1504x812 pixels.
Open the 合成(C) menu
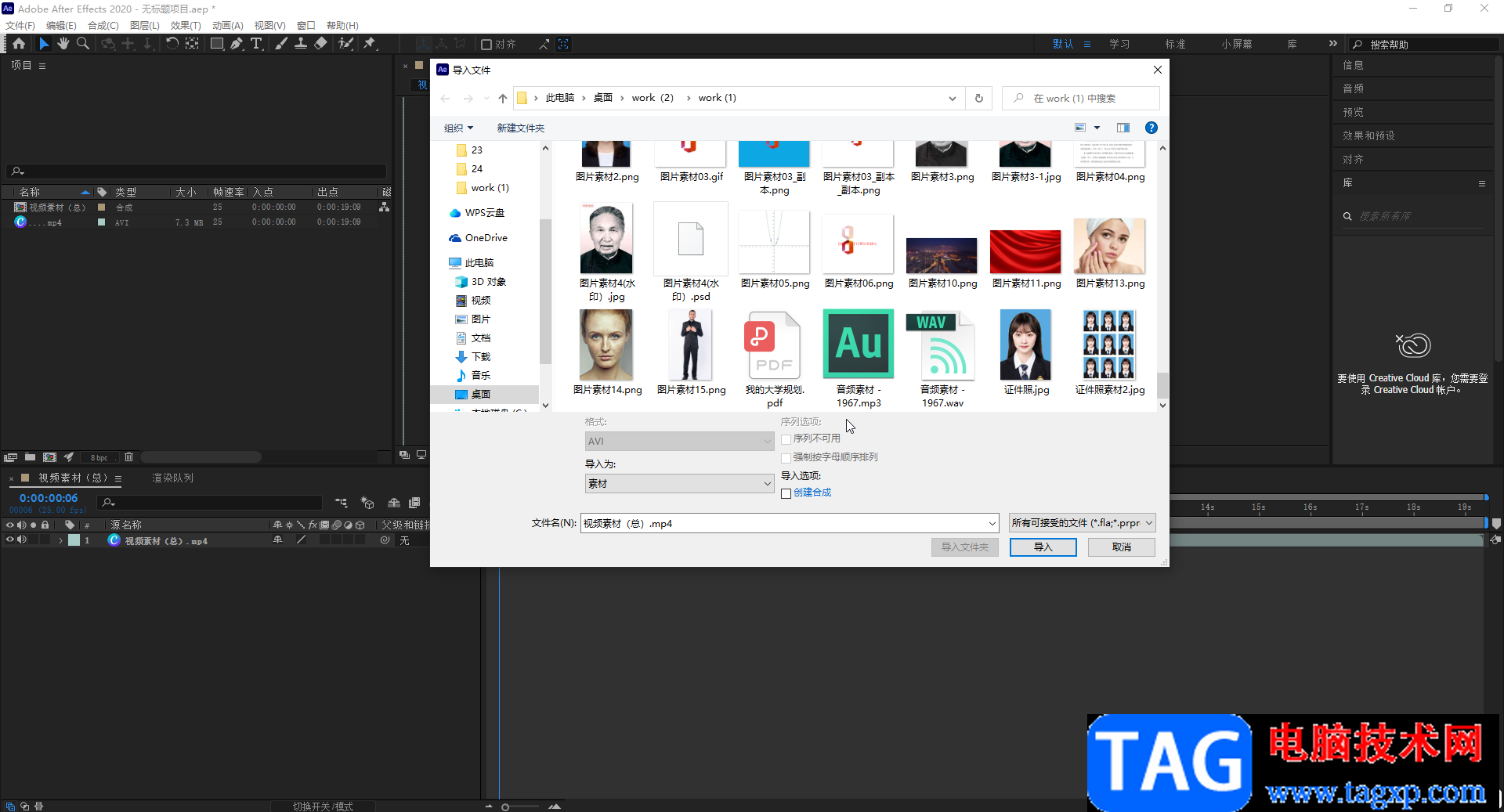103,25
